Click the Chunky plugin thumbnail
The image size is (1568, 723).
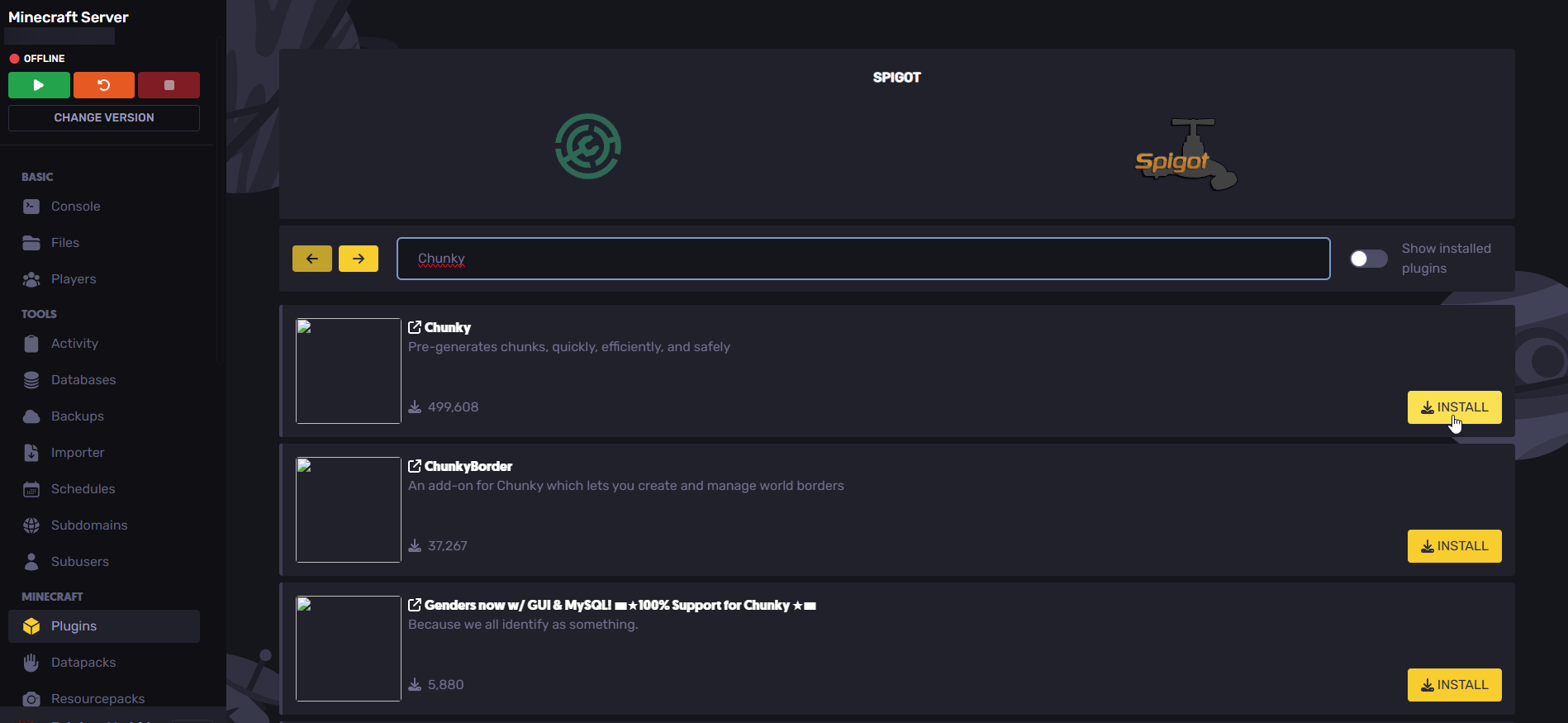pos(349,371)
